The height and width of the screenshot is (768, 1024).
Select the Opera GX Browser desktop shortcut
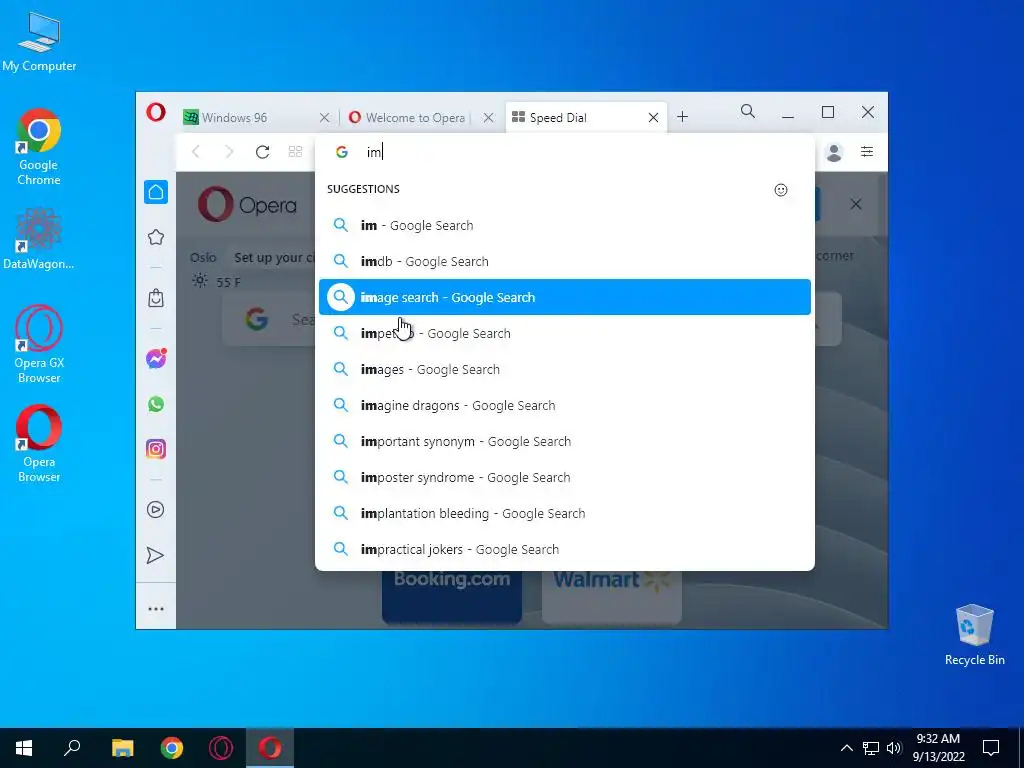click(x=39, y=344)
